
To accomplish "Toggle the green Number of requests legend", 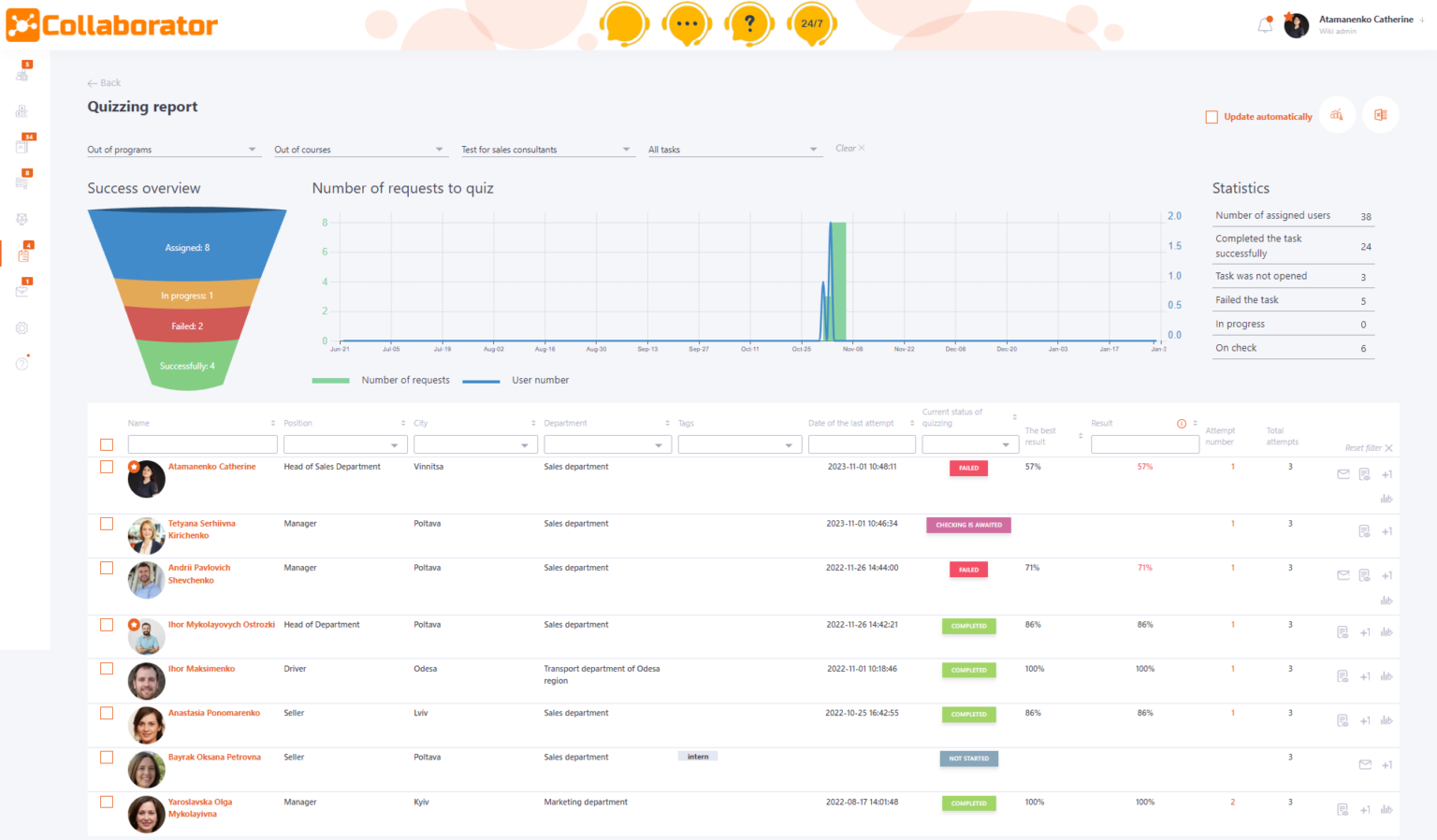I will (381, 380).
